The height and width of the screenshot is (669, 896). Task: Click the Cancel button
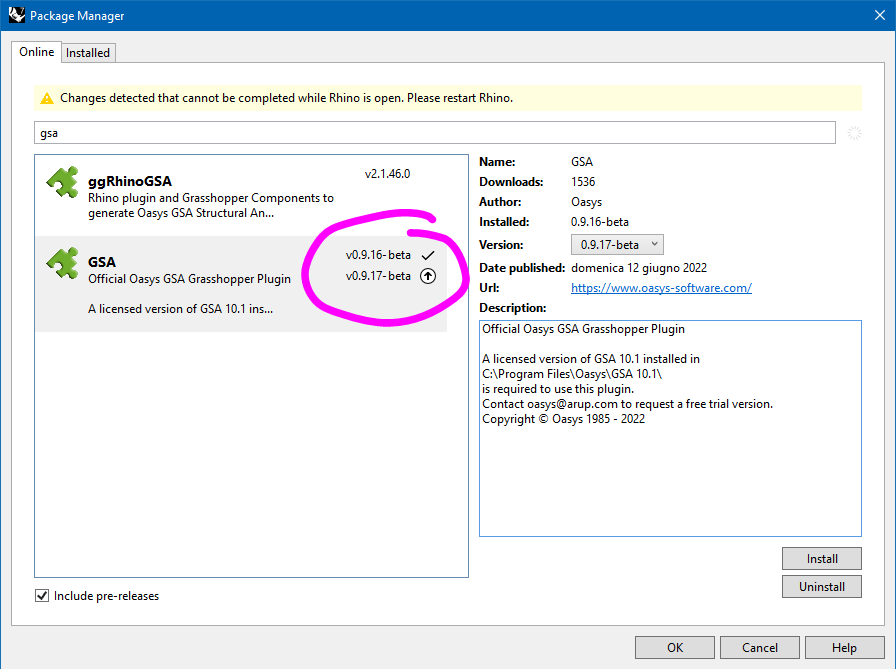[759, 647]
